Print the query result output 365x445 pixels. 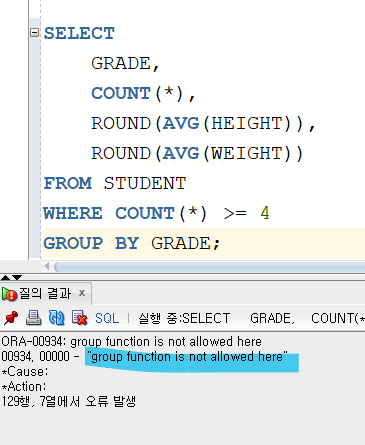34,318
